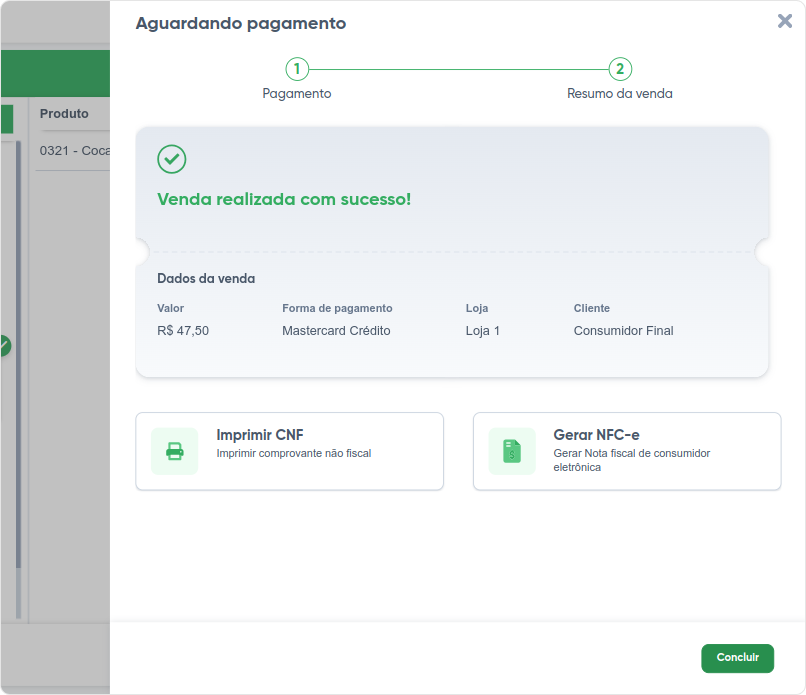Click the Valor label
The width and height of the screenshot is (806, 695).
171,308
